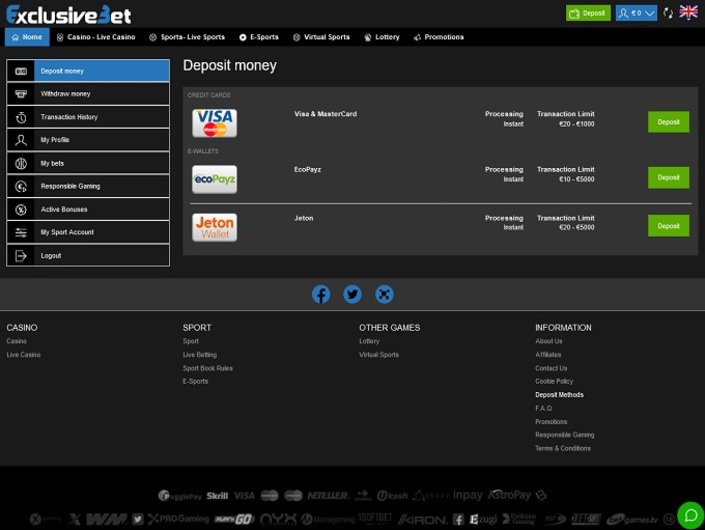Click the Jeton Wallet logo
The image size is (705, 530).
(x=214, y=227)
